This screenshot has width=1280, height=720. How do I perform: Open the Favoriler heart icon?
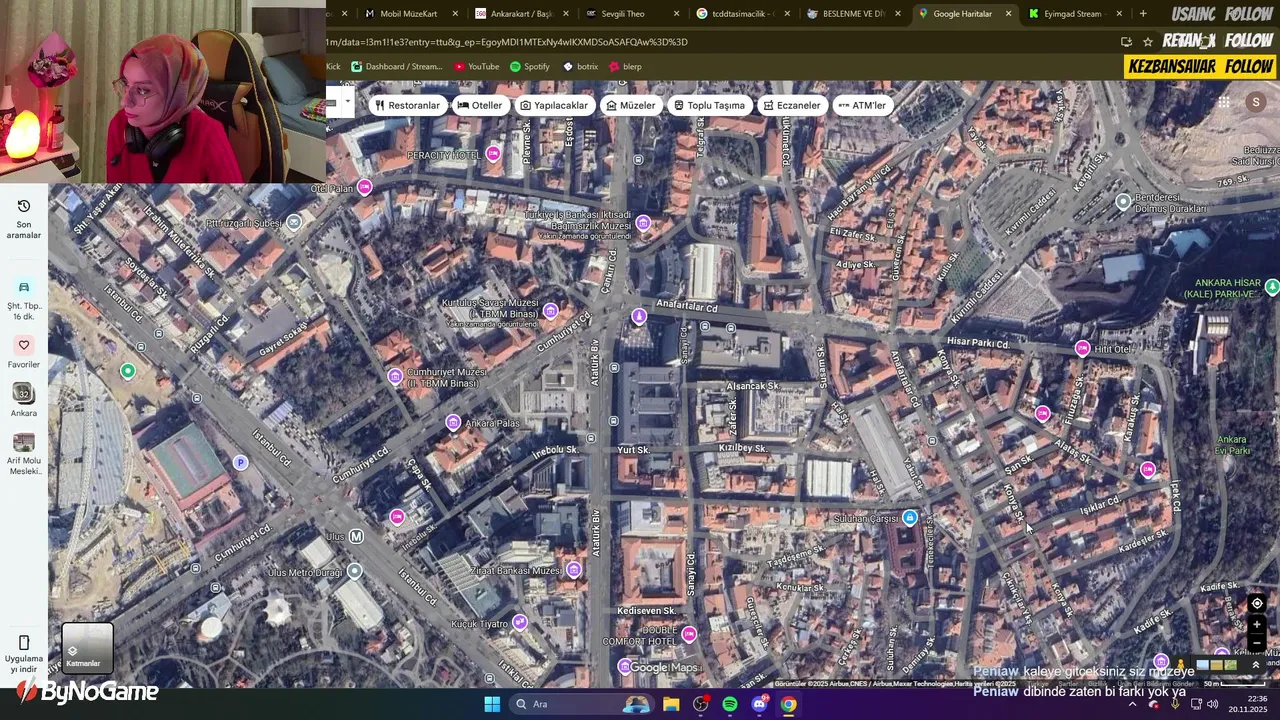click(24, 345)
